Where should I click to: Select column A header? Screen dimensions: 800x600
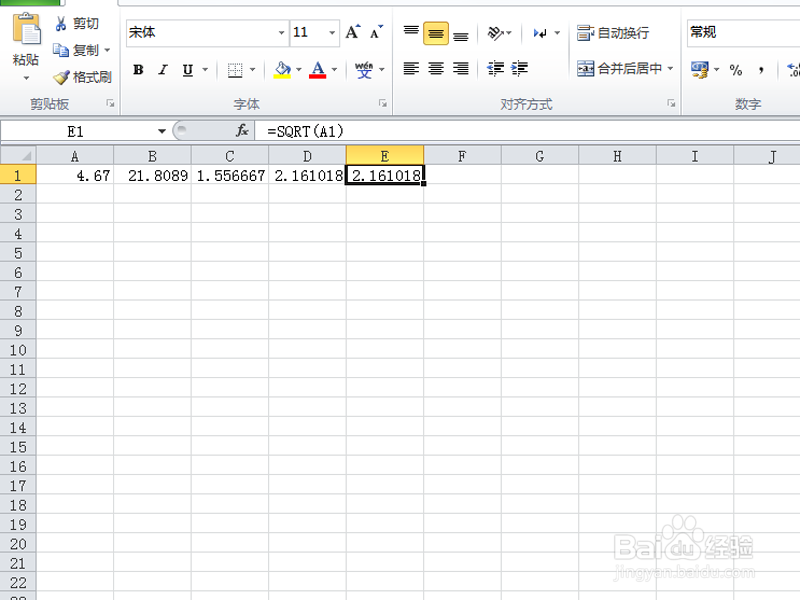click(75, 156)
